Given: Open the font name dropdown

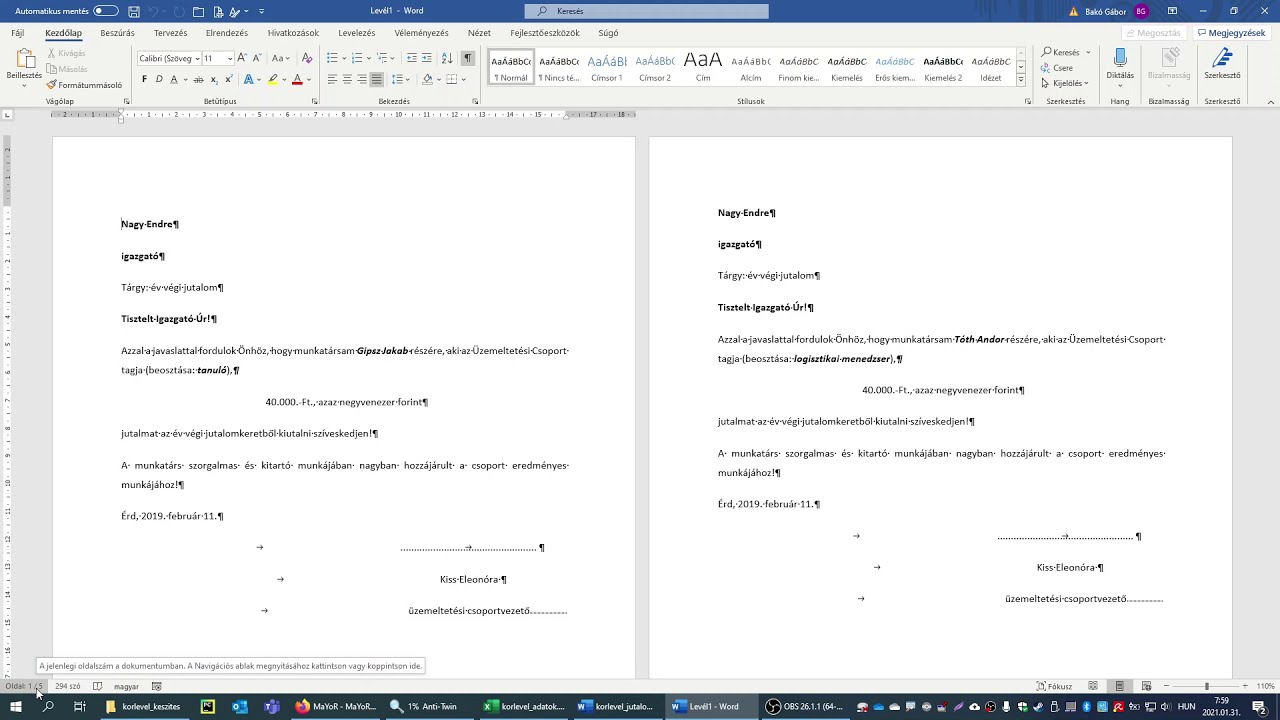Looking at the screenshot, I should tap(197, 58).
